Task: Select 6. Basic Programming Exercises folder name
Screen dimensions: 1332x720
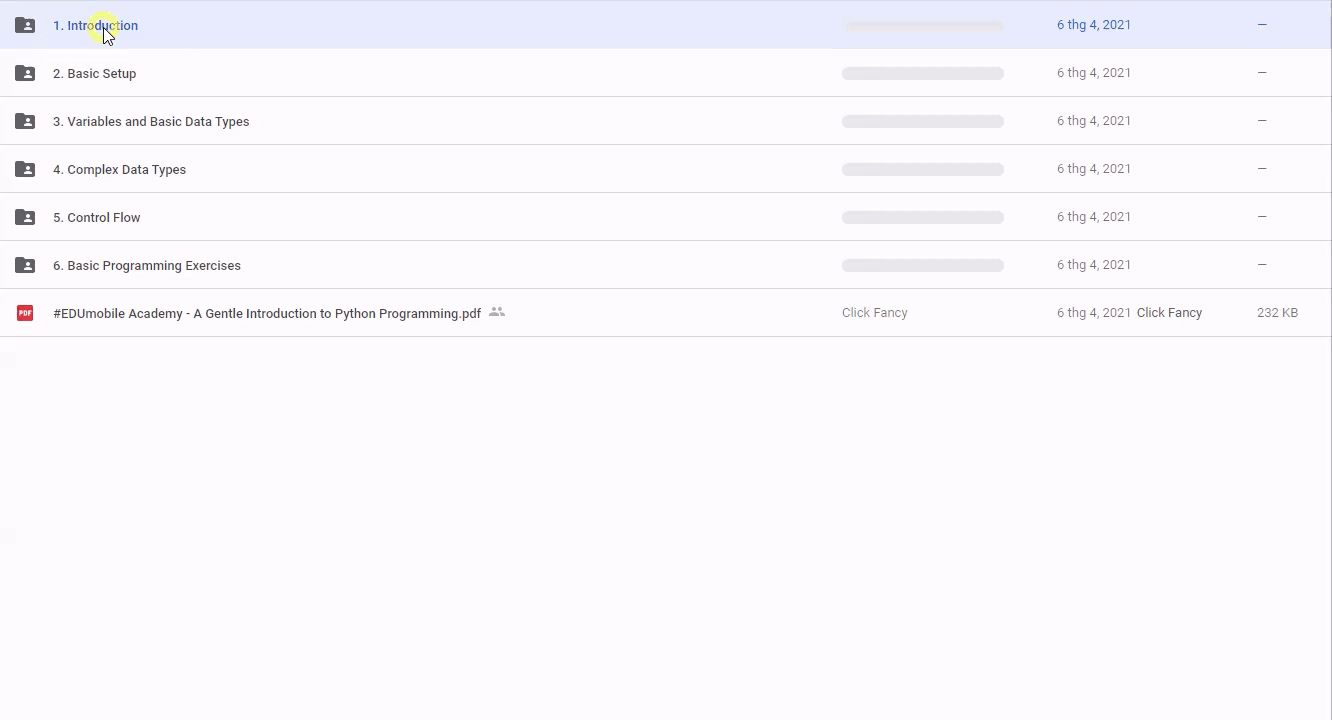Action: click(147, 265)
